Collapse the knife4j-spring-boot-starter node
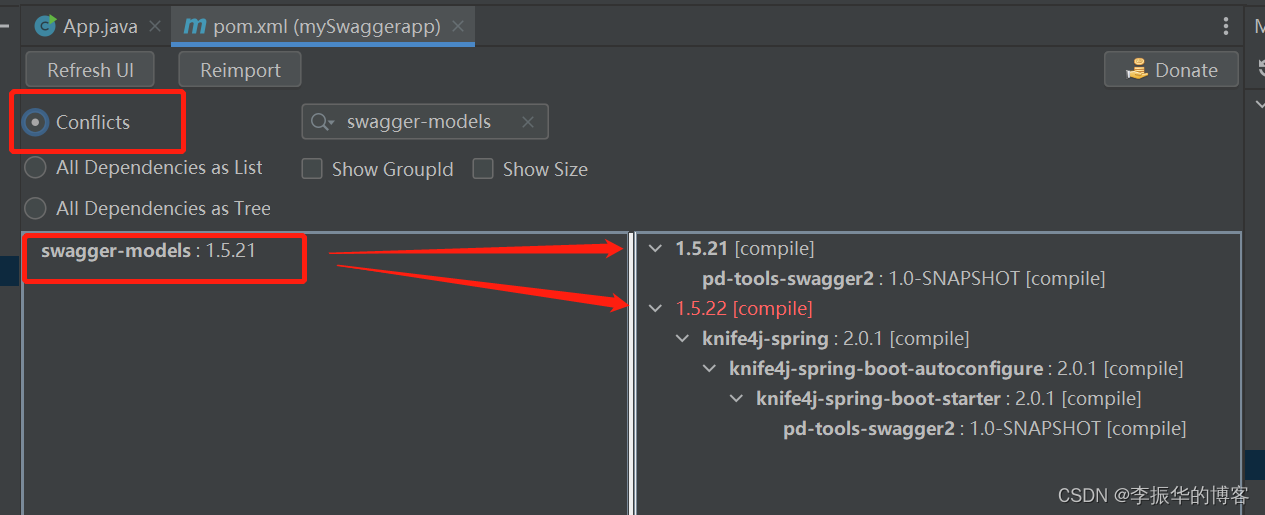1265x515 pixels. click(736, 398)
